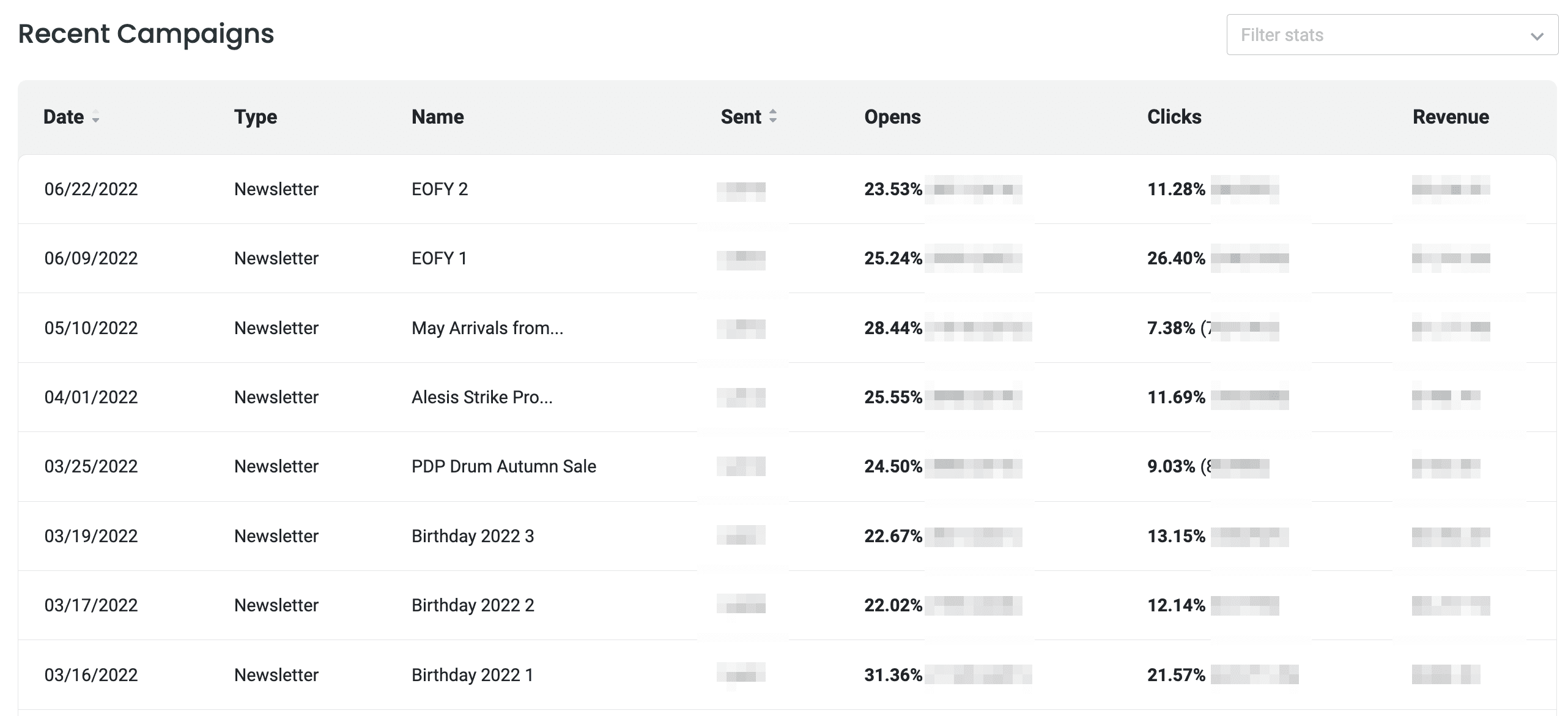This screenshot has width=1568, height=716.
Task: Open the Alesis Strike Pro... campaign
Action: (481, 397)
